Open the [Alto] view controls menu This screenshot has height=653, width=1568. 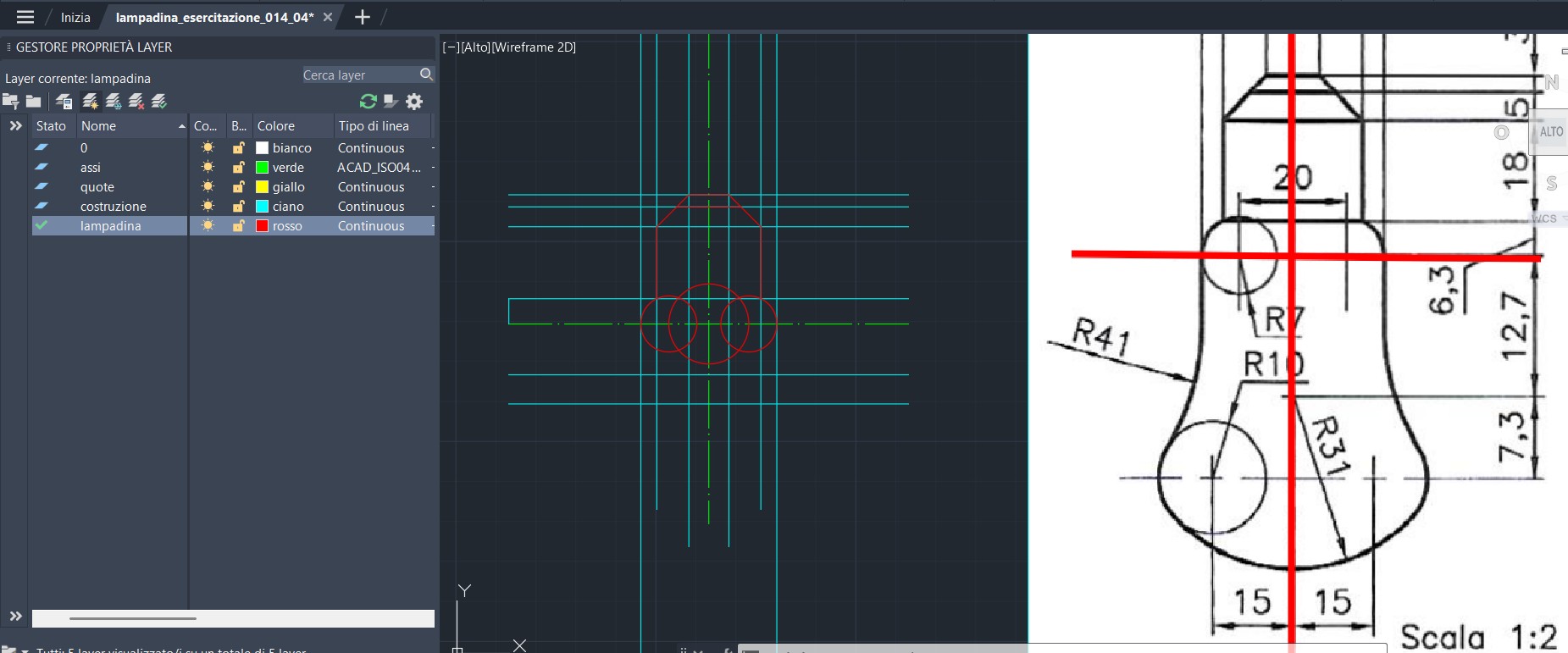(x=475, y=47)
